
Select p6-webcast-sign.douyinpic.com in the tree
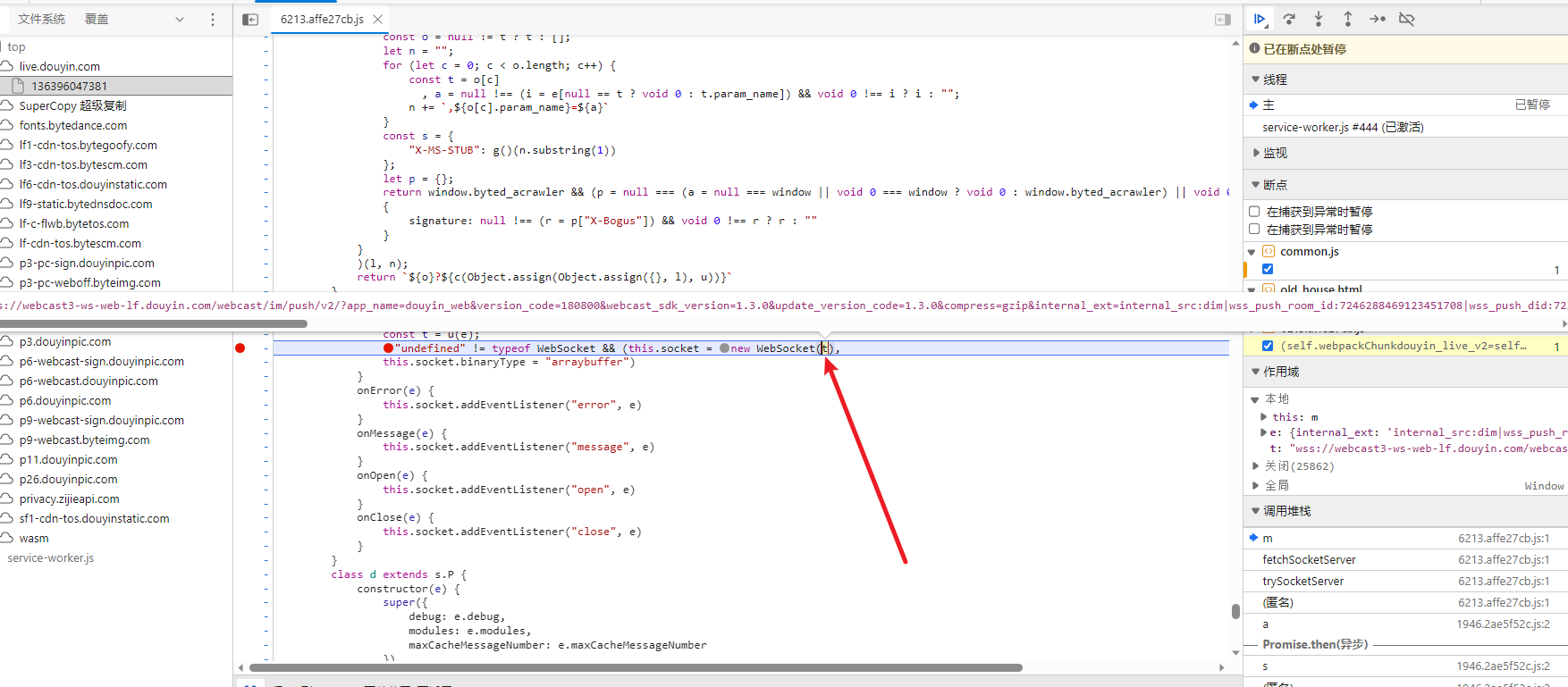[x=102, y=361]
